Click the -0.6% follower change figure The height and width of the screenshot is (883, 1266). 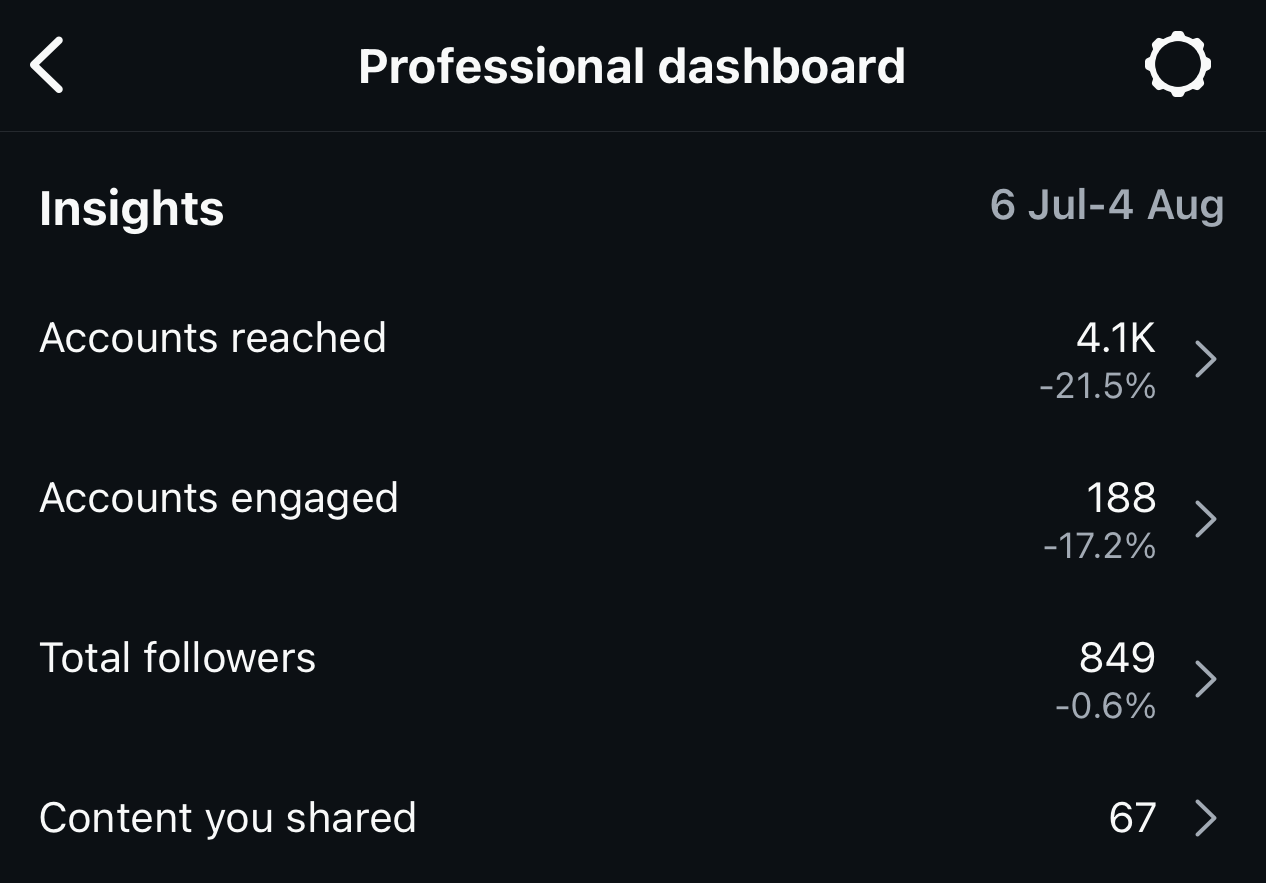[1105, 706]
